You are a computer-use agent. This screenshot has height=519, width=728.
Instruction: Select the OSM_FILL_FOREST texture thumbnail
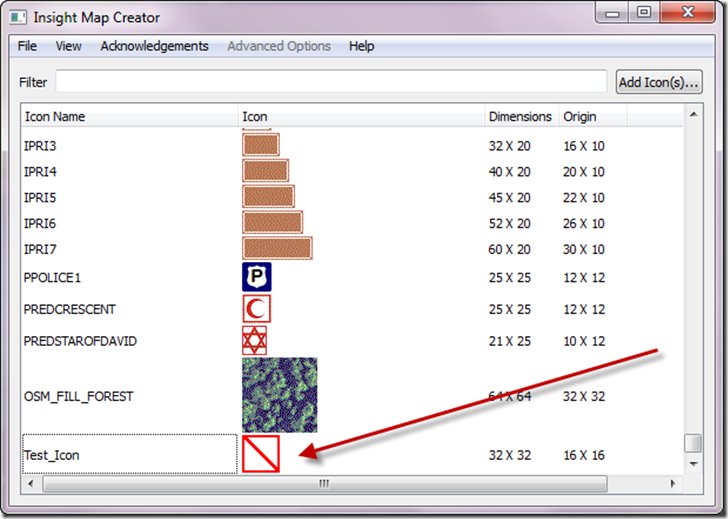279,395
